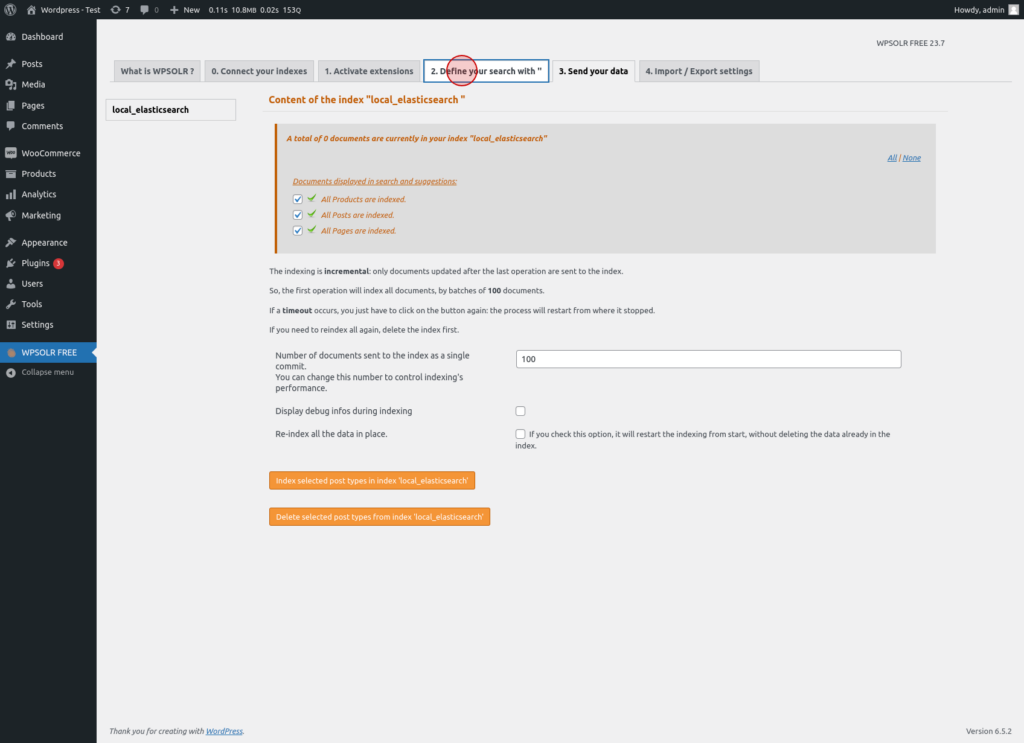Visit the Wordpress - Test site home icon
This screenshot has height=743, width=1024.
tap(31, 10)
